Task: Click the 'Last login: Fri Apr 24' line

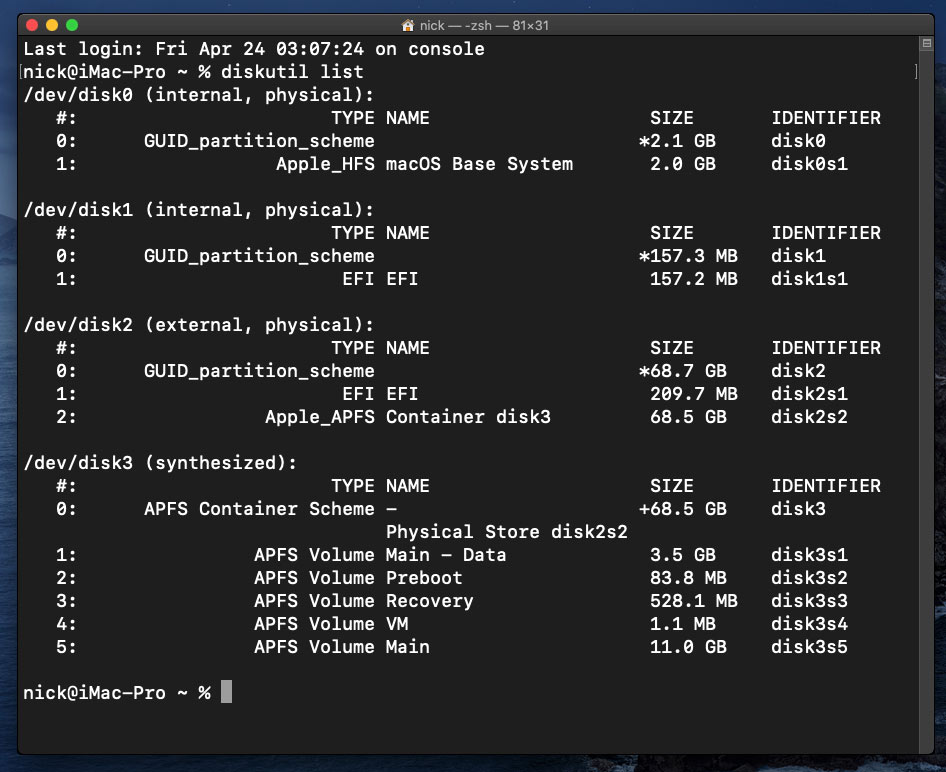Action: point(253,49)
